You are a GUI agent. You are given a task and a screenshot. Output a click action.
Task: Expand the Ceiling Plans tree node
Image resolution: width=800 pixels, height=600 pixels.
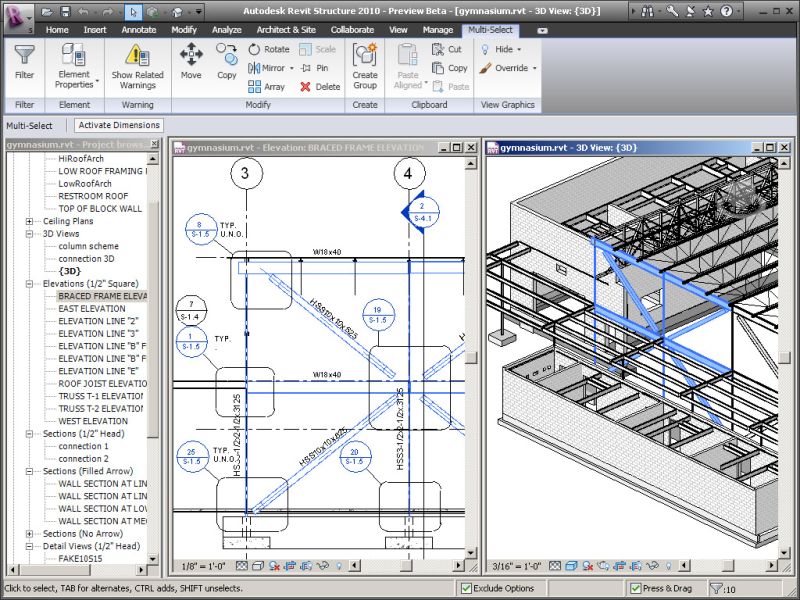[30, 221]
